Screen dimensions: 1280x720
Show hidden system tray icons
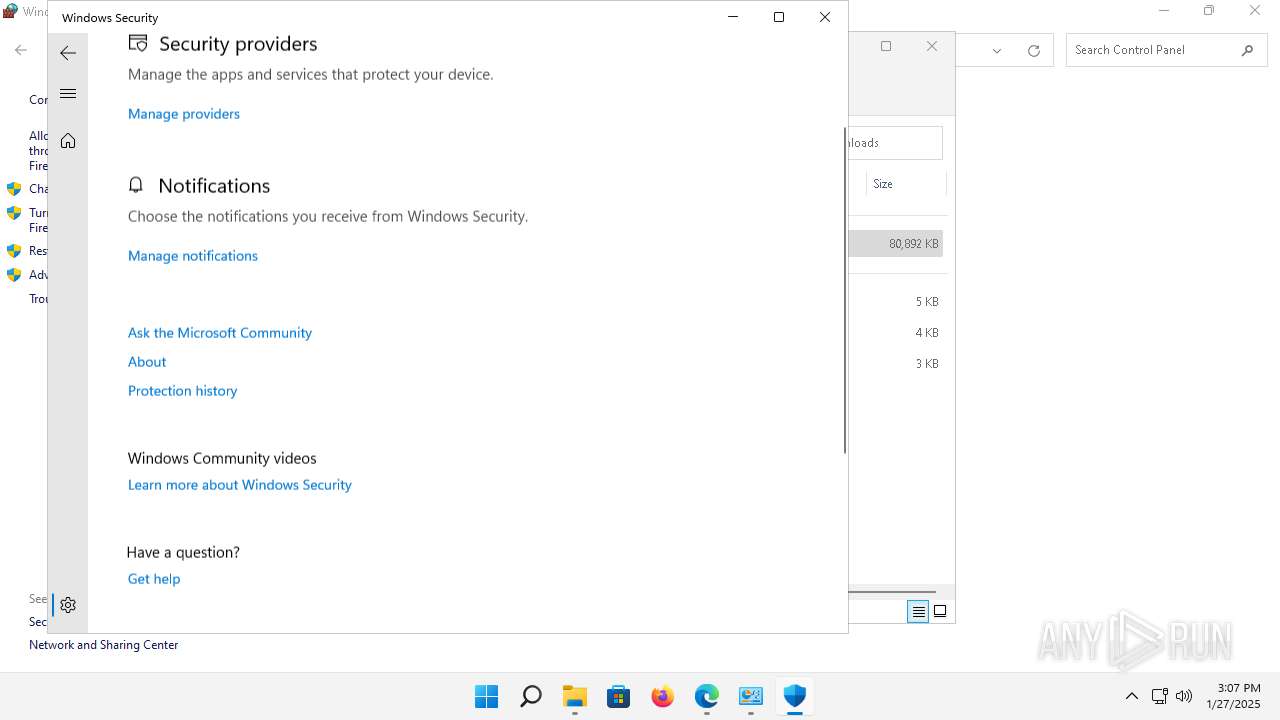tap(1132, 696)
